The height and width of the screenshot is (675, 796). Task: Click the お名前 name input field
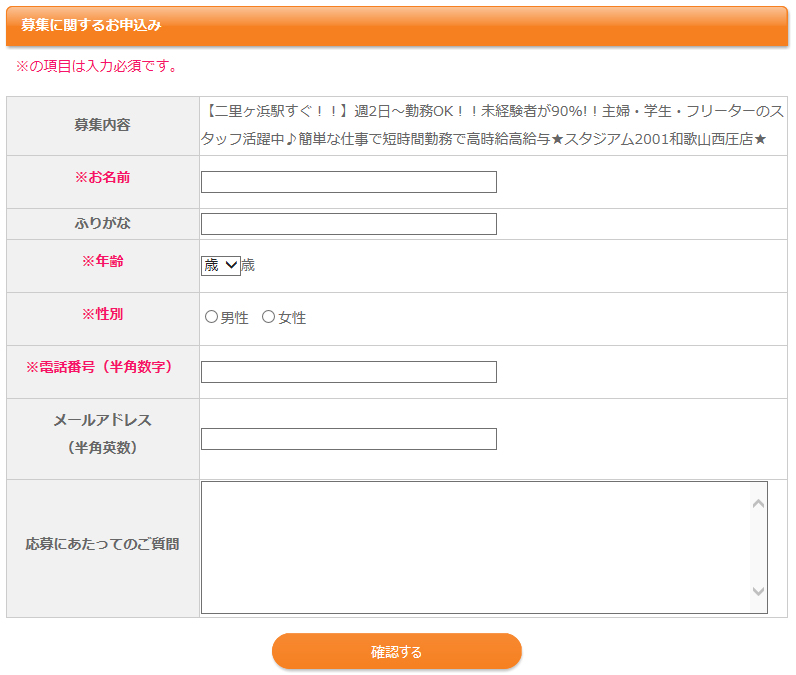click(349, 182)
